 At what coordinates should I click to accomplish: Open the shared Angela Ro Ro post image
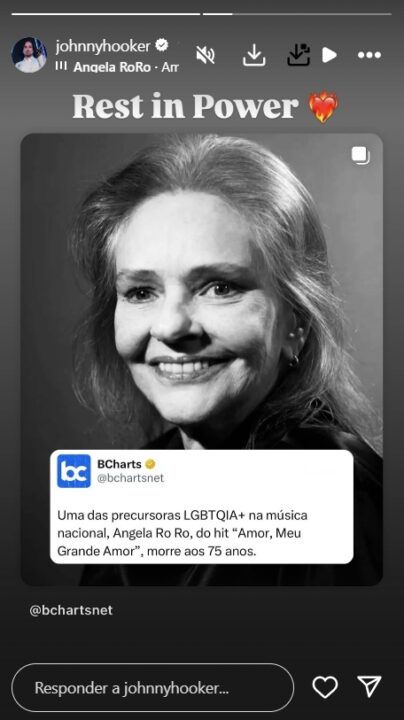point(202,360)
